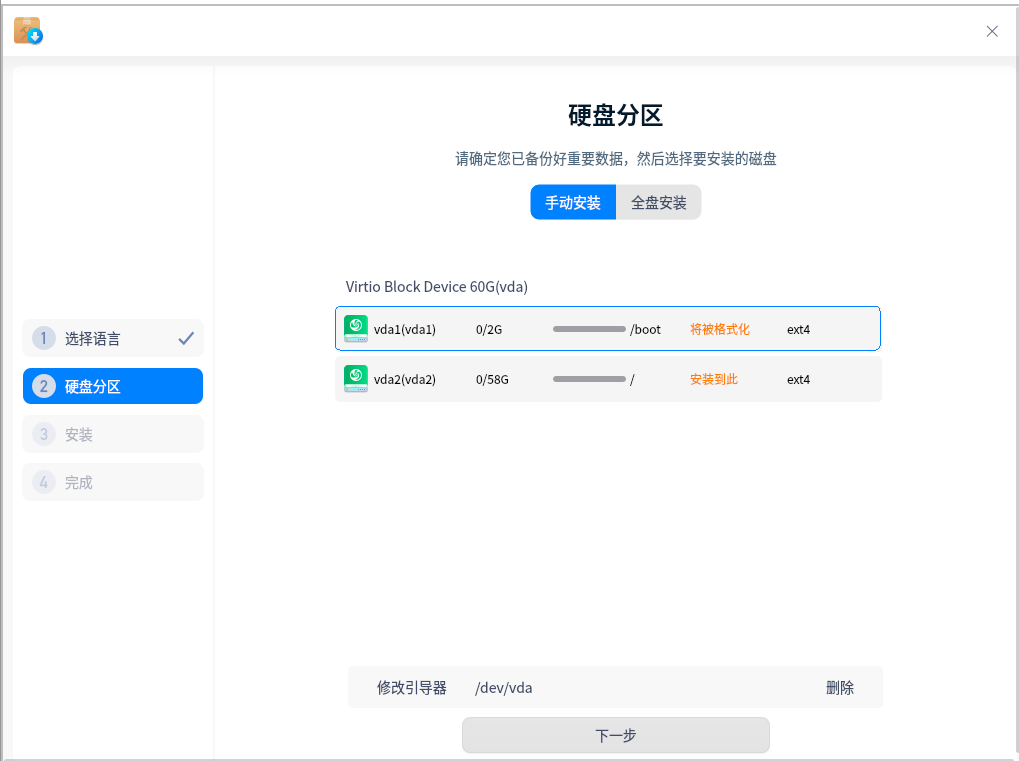The width and height of the screenshot is (1019, 761).
Task: Click the checkmark next to 选择语言
Action: [x=186, y=339]
